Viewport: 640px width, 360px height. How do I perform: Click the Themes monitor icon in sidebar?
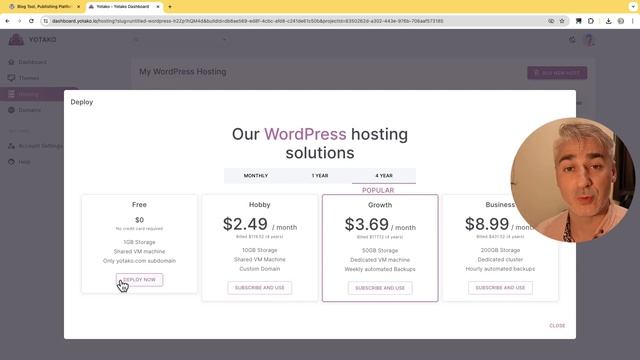[11, 78]
